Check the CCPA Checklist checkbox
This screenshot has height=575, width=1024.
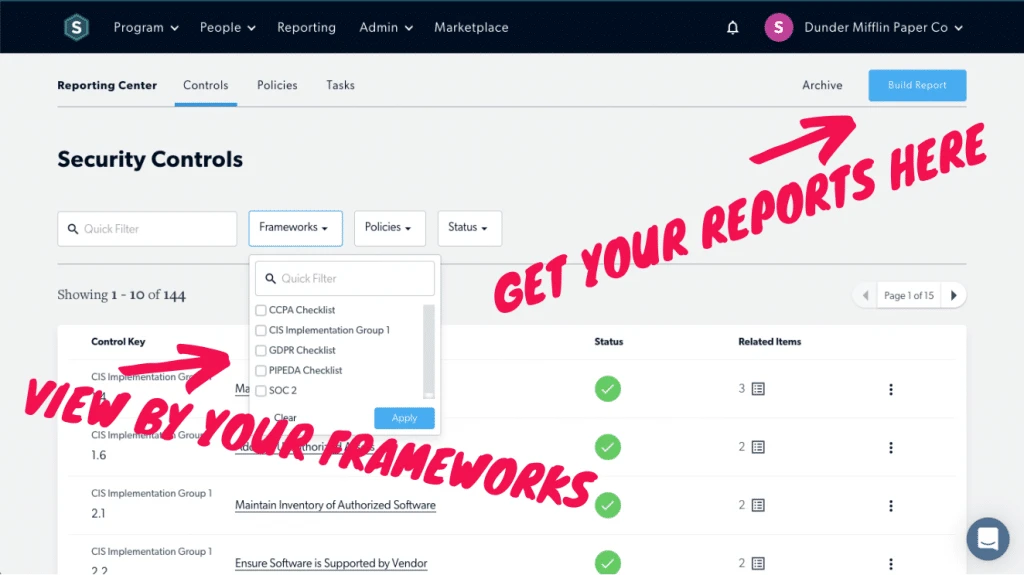pyautogui.click(x=261, y=310)
